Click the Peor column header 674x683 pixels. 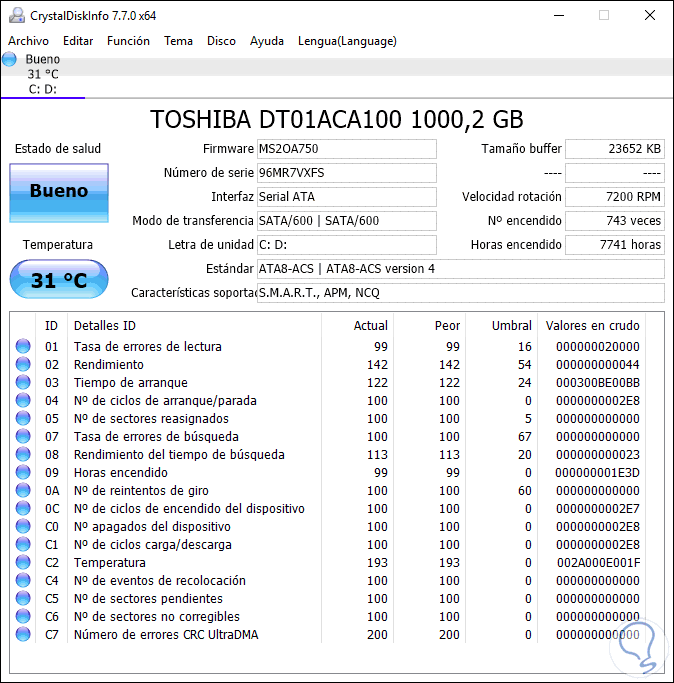point(430,325)
